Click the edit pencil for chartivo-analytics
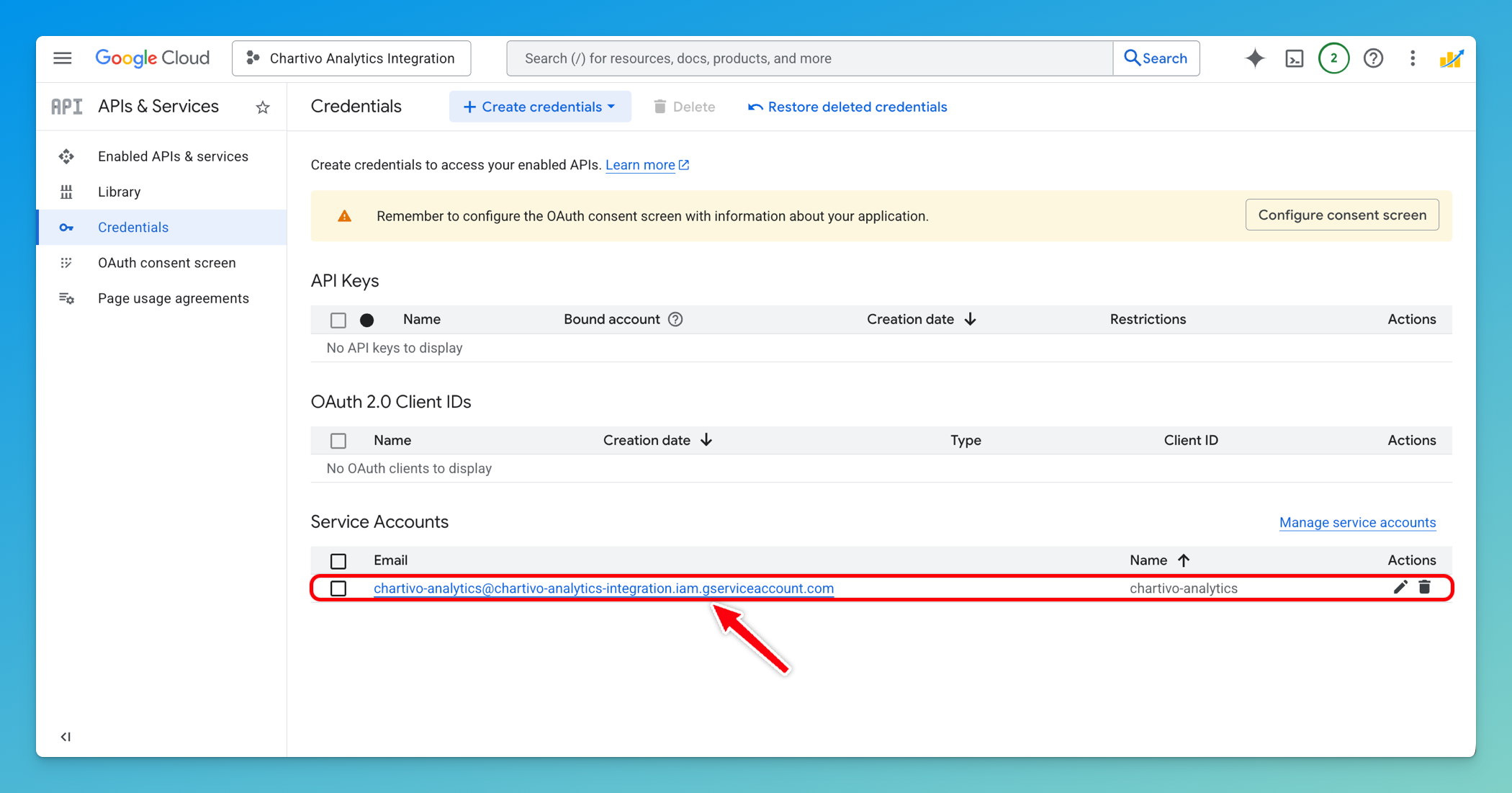Image resolution: width=1512 pixels, height=793 pixels. pos(1400,588)
